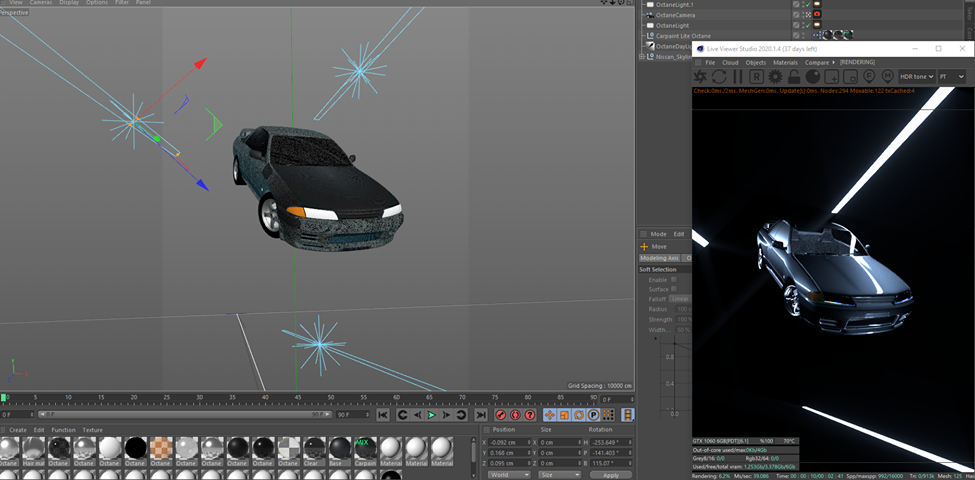This screenshot has width=975, height=480.
Task: Toggle position keyframe recording icon
Action: (550, 415)
